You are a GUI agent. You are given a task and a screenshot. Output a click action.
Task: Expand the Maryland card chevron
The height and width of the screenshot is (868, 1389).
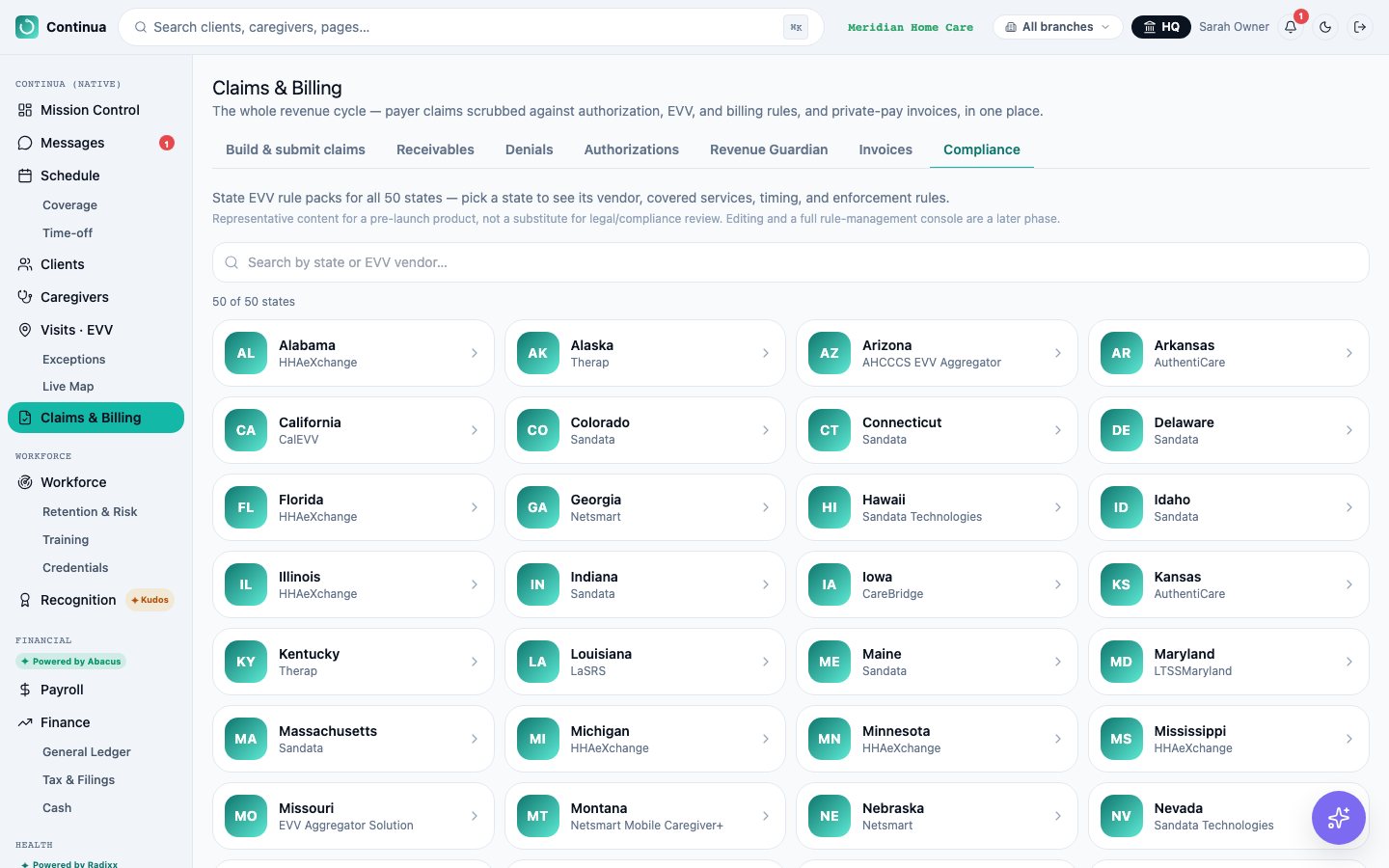click(x=1348, y=662)
